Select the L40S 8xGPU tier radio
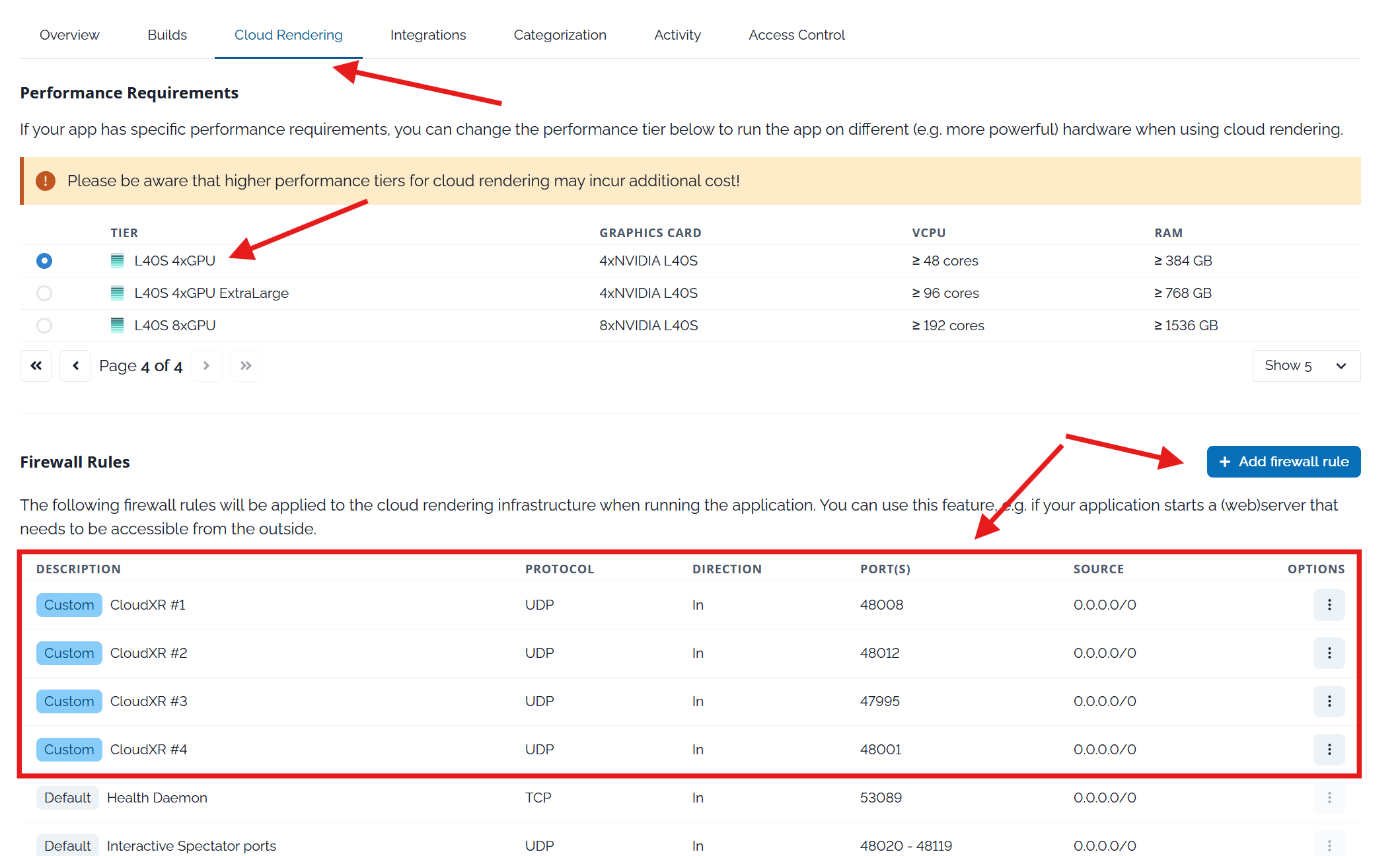The height and width of the screenshot is (856, 1400). pos(44,326)
